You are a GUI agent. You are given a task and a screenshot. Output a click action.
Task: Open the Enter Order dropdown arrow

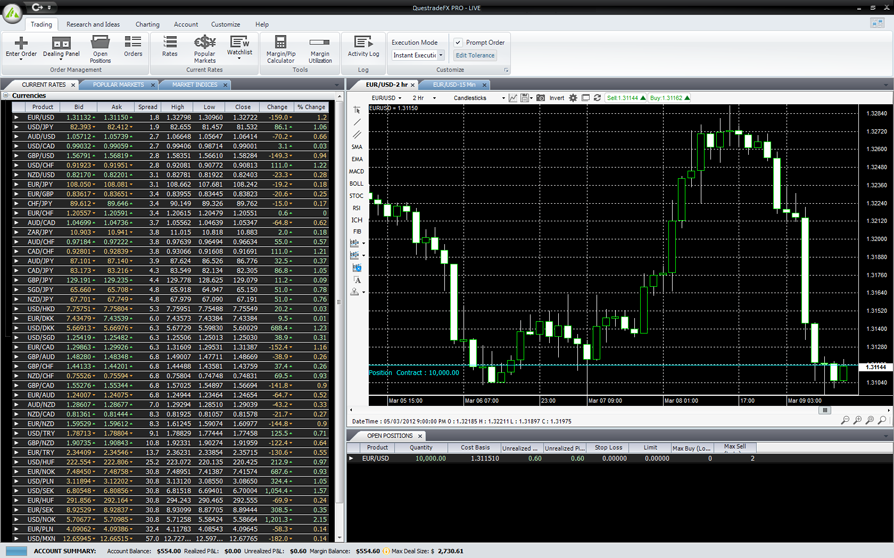(x=21, y=59)
